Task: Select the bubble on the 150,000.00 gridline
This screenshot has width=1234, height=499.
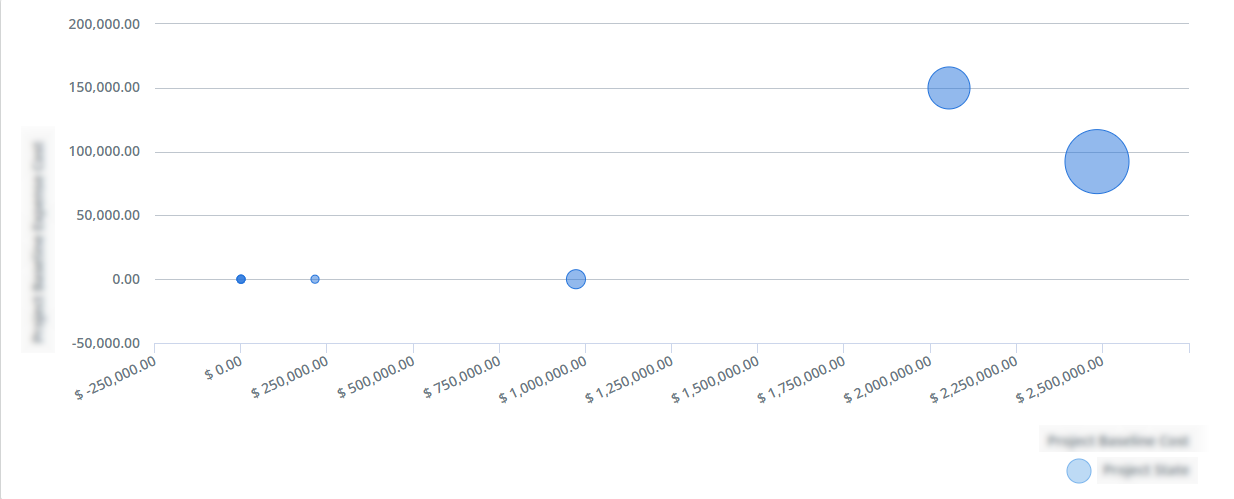Action: (949, 88)
